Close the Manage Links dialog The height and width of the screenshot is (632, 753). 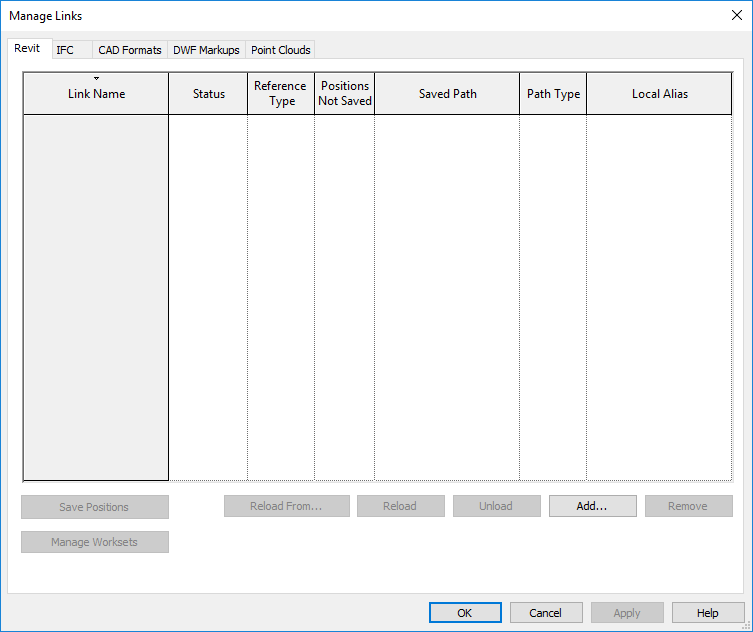[737, 15]
